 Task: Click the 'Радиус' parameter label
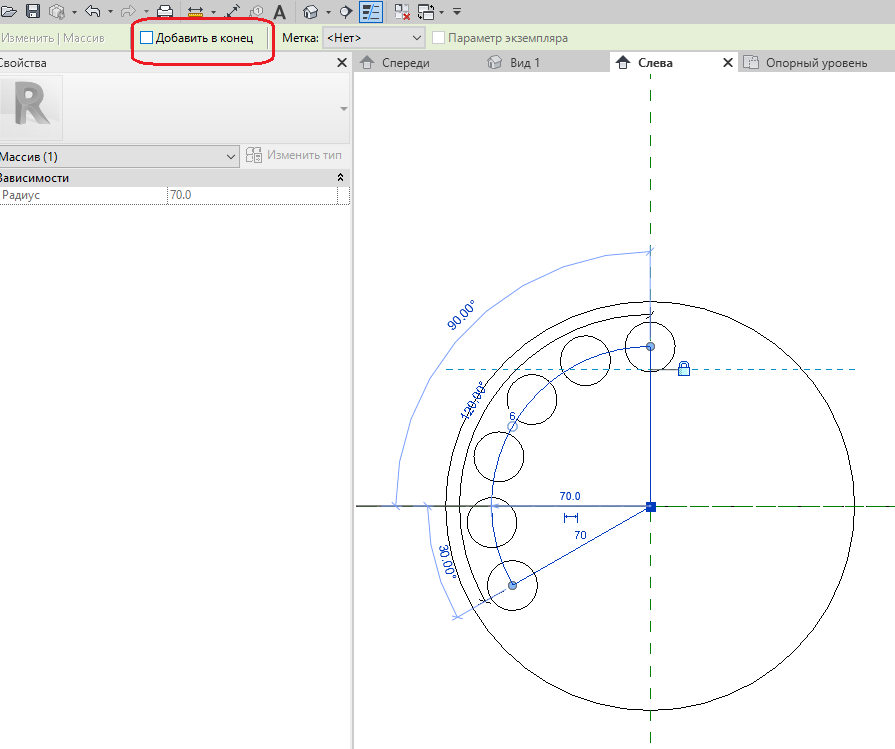(x=21, y=195)
